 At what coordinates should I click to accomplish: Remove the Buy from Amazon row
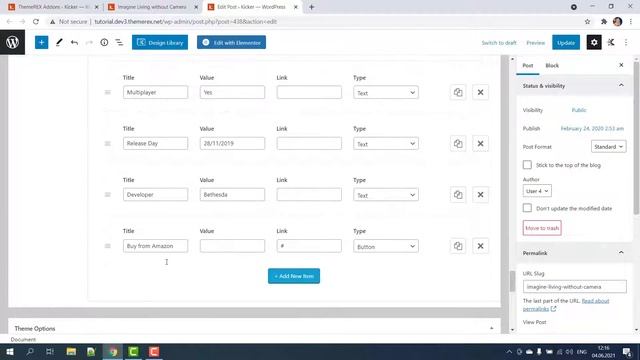click(x=480, y=246)
